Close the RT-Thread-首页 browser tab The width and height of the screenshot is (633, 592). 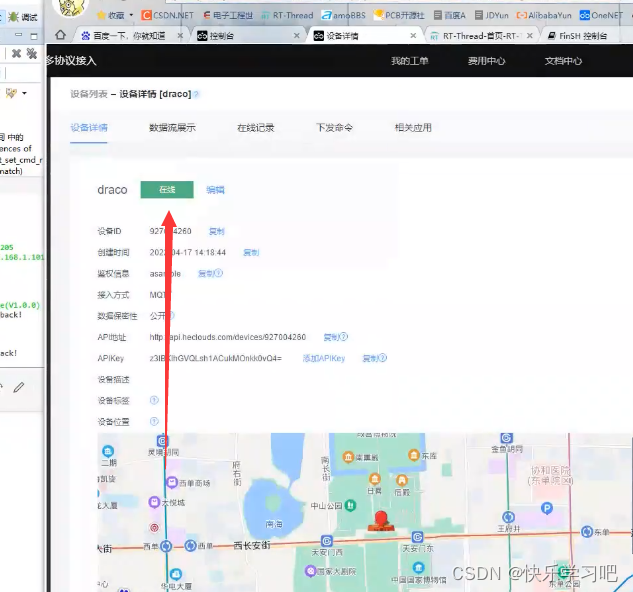tap(530, 36)
